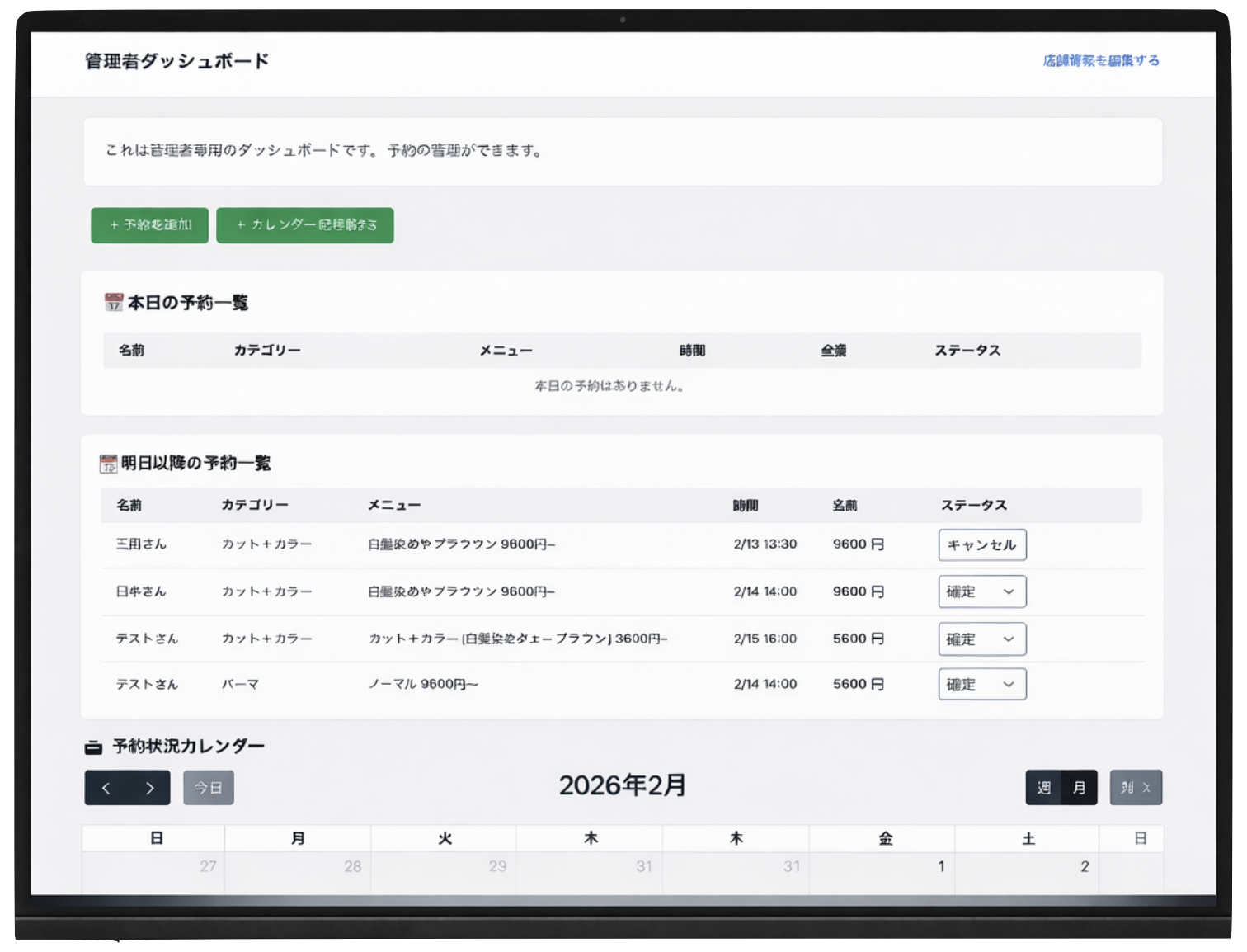Open the 確定 dropdown for テストさん's パーマ reservation
The image size is (1247, 952).
tap(981, 684)
